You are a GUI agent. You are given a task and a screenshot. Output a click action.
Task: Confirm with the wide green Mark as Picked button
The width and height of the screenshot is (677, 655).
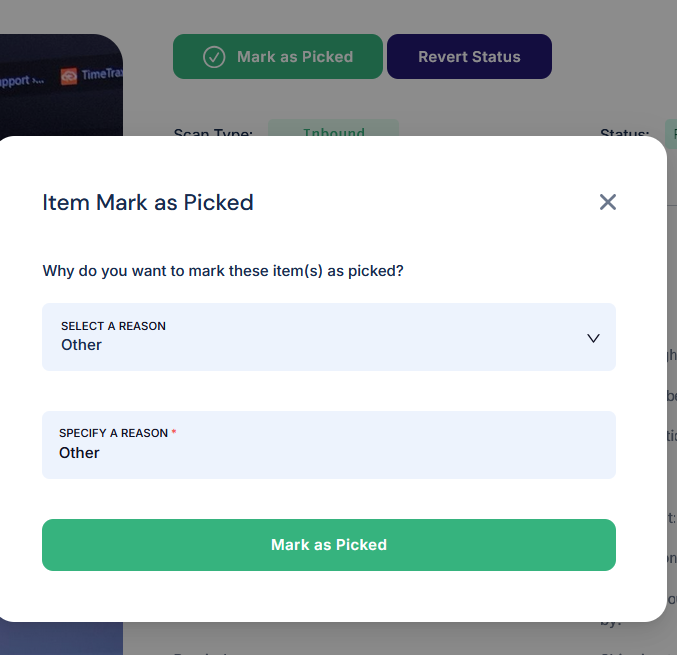pyautogui.click(x=329, y=545)
